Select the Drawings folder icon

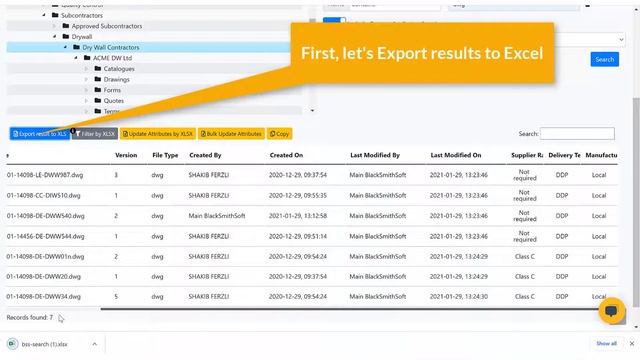point(98,79)
